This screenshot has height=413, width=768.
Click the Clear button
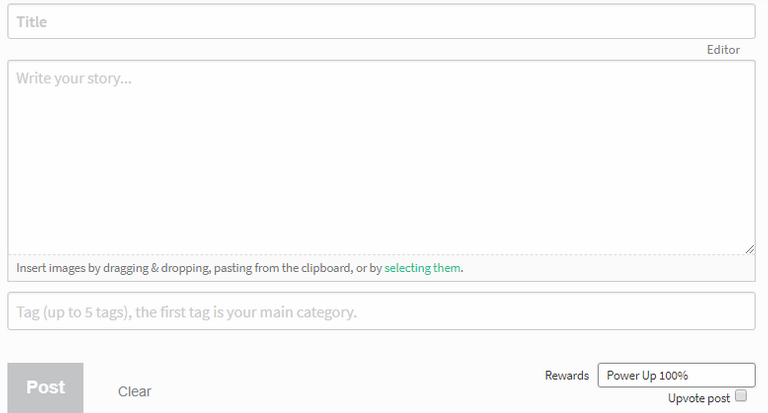(135, 391)
